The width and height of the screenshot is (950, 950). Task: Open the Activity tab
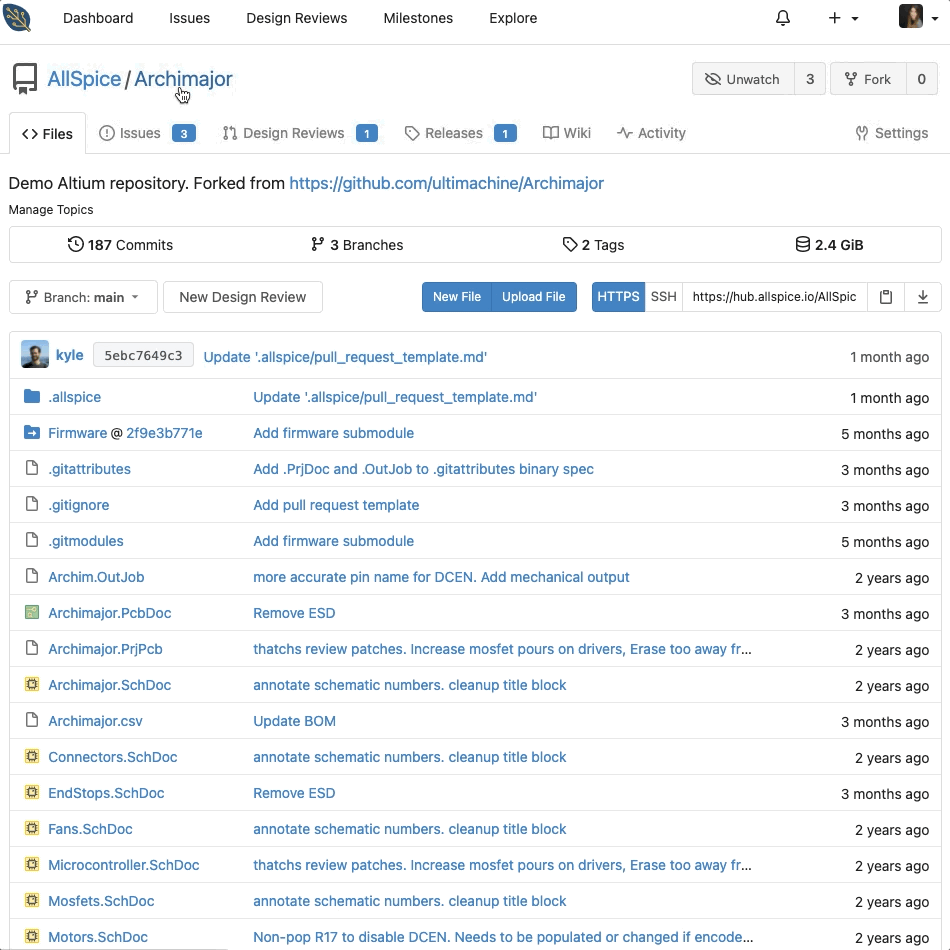tap(651, 133)
